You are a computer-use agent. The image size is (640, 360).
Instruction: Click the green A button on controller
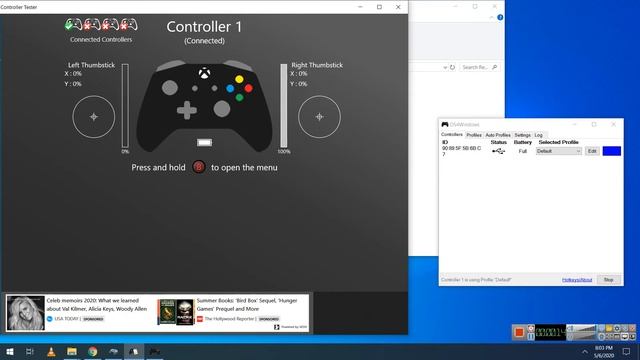[240, 97]
